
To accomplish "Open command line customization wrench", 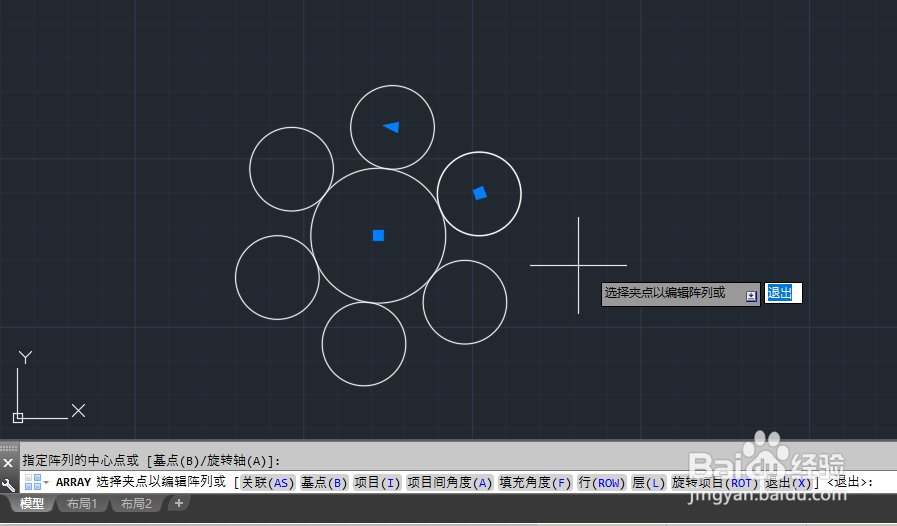I will coord(8,485).
